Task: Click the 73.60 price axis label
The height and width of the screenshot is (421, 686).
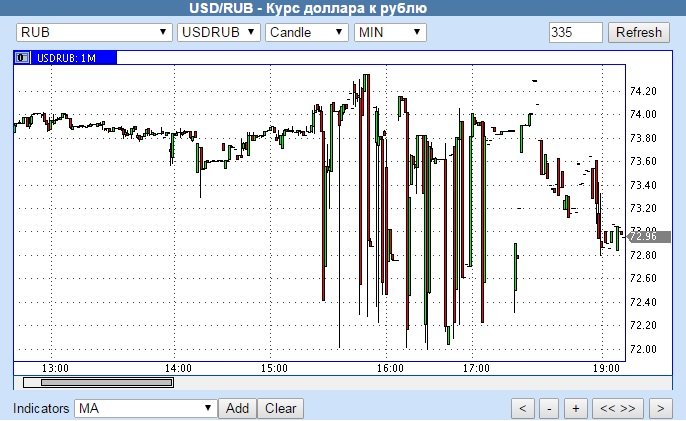Action: click(643, 161)
